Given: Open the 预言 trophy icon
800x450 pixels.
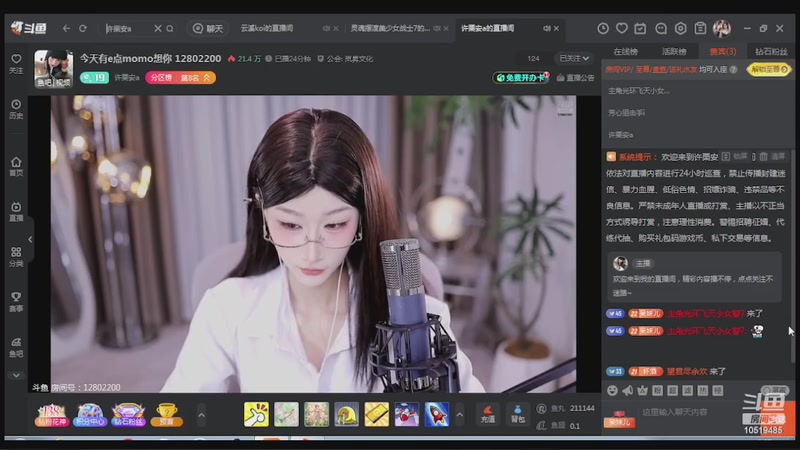Looking at the screenshot, I should (166, 415).
